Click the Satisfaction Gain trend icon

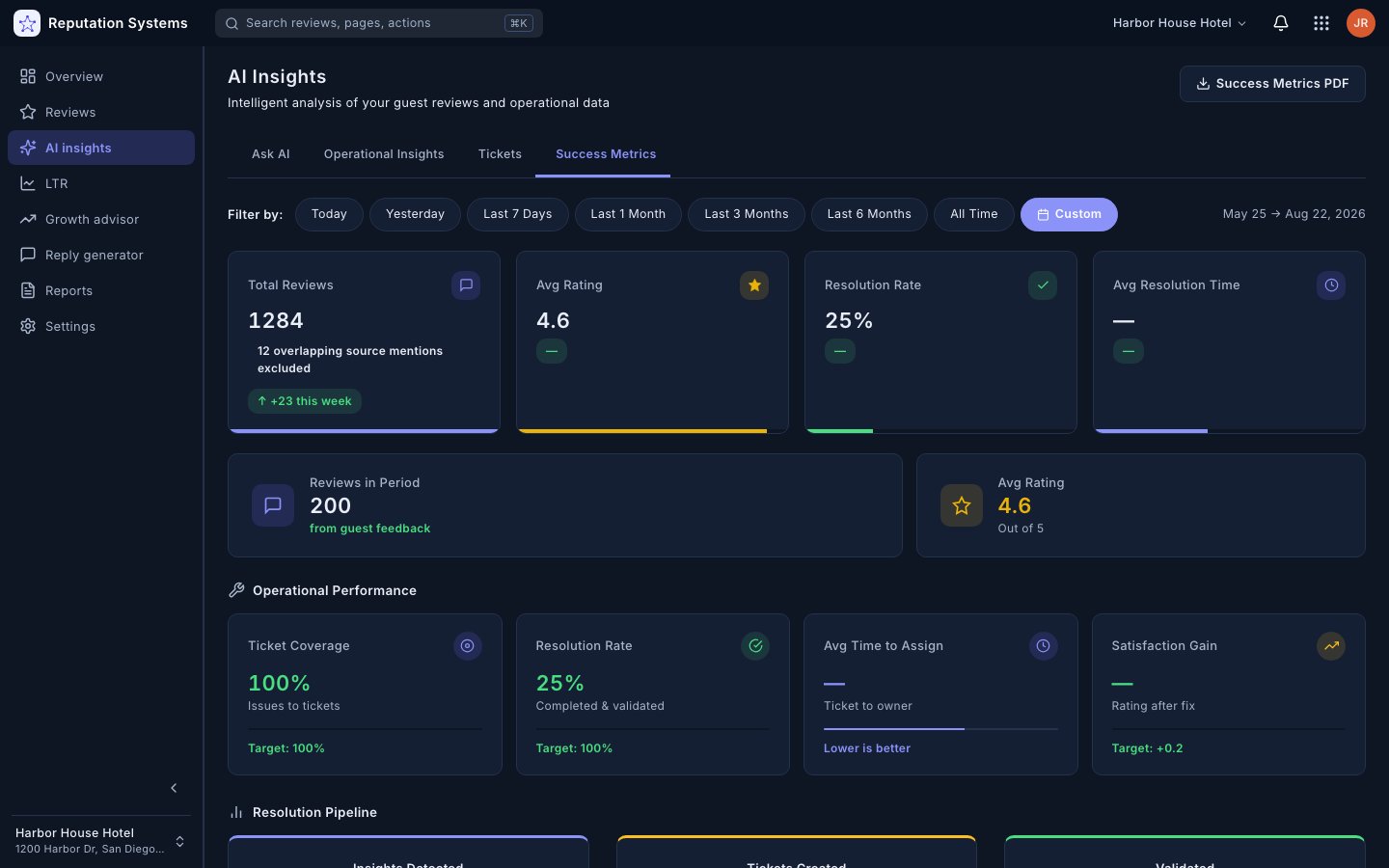pyautogui.click(x=1331, y=646)
